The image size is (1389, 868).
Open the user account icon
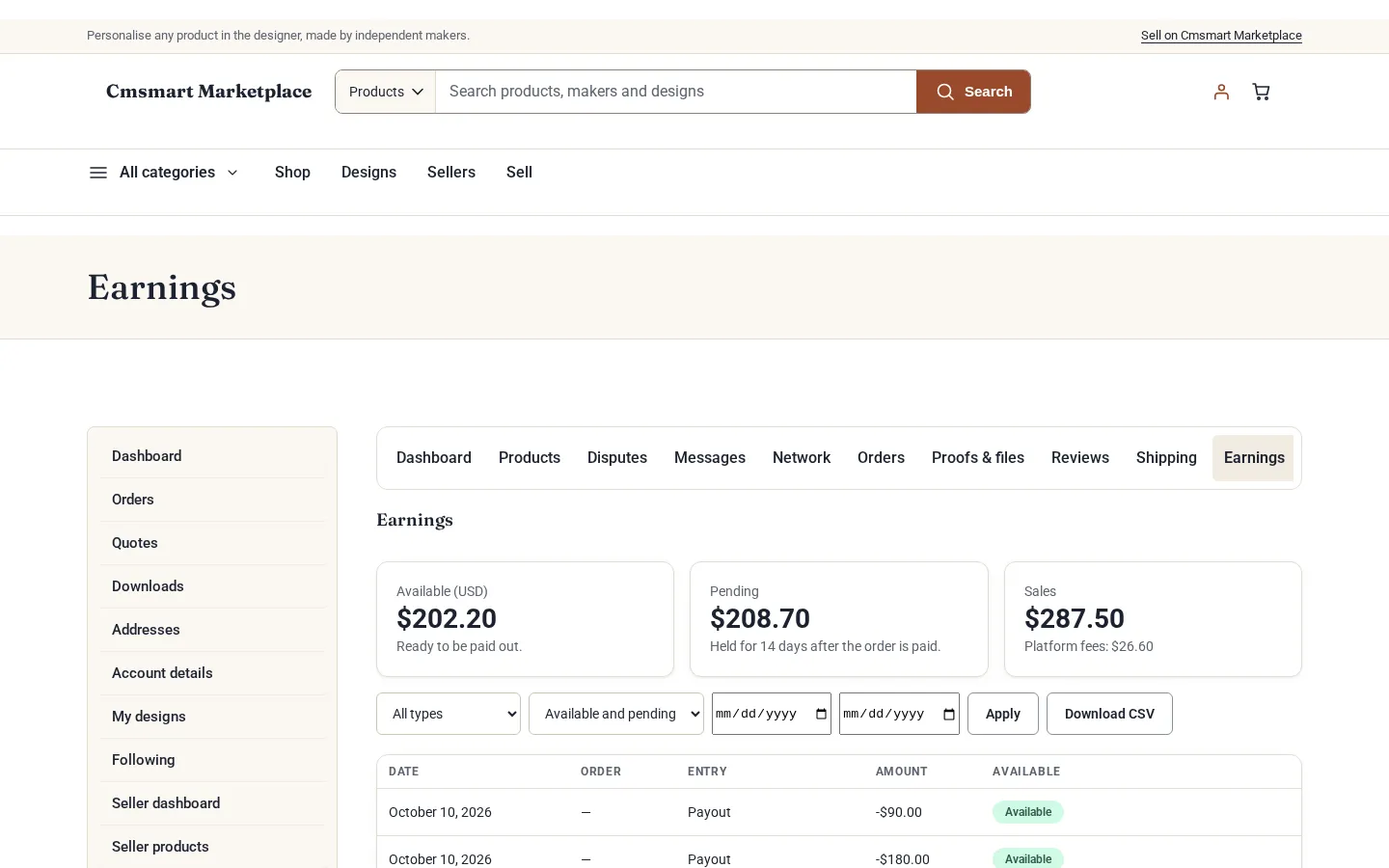point(1221,92)
